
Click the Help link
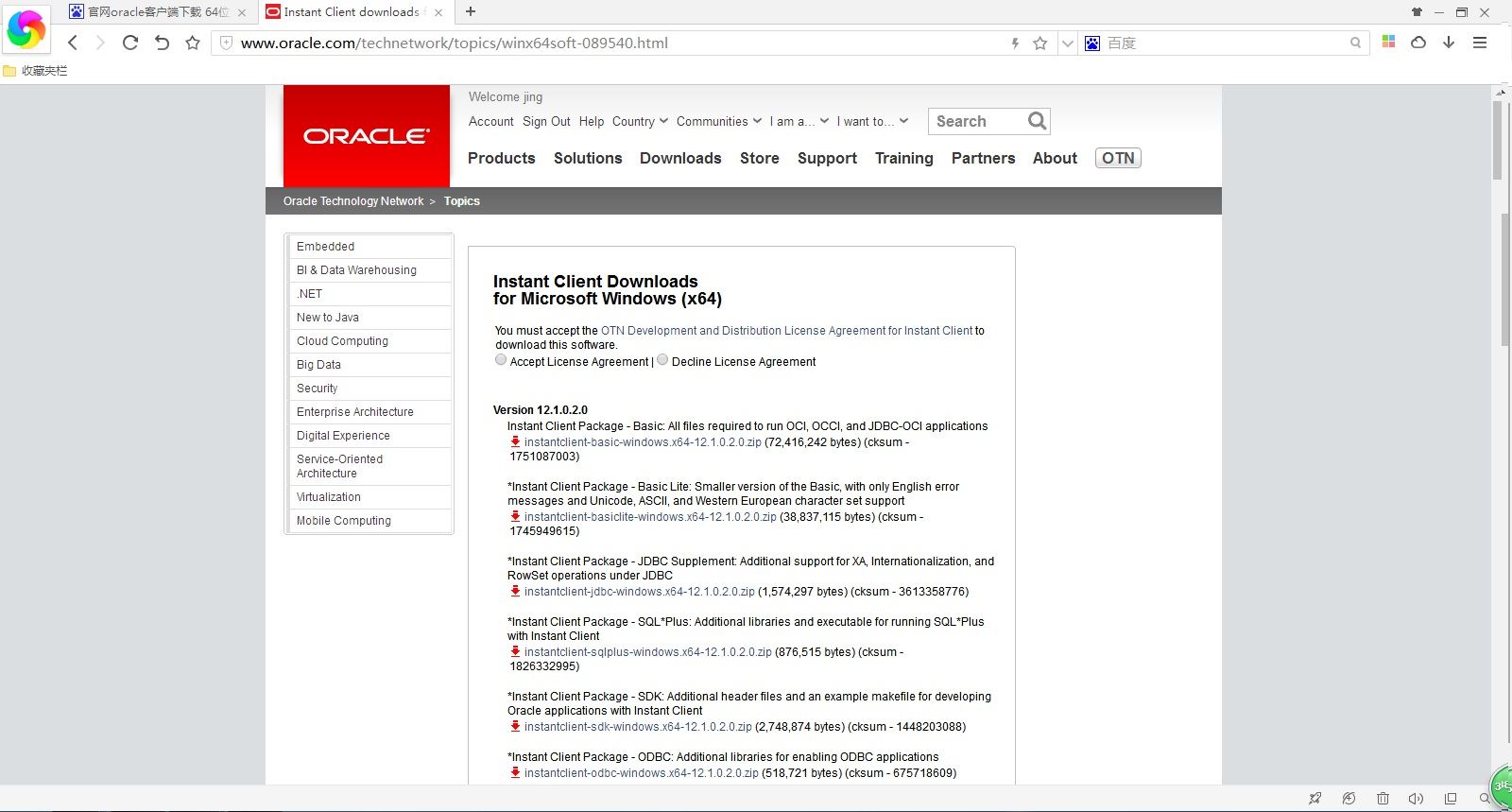coord(592,121)
